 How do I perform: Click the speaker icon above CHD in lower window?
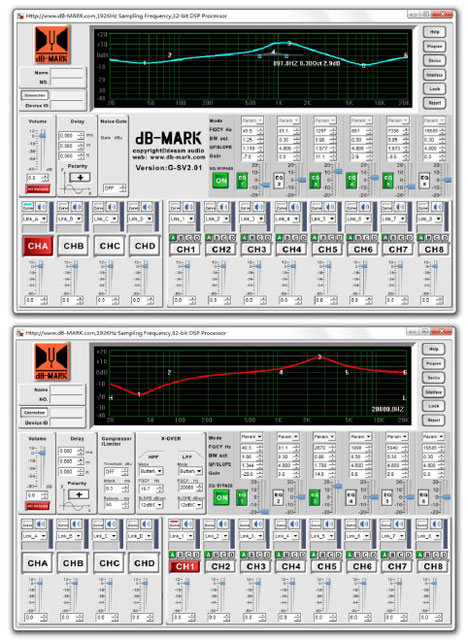pyautogui.click(x=146, y=524)
